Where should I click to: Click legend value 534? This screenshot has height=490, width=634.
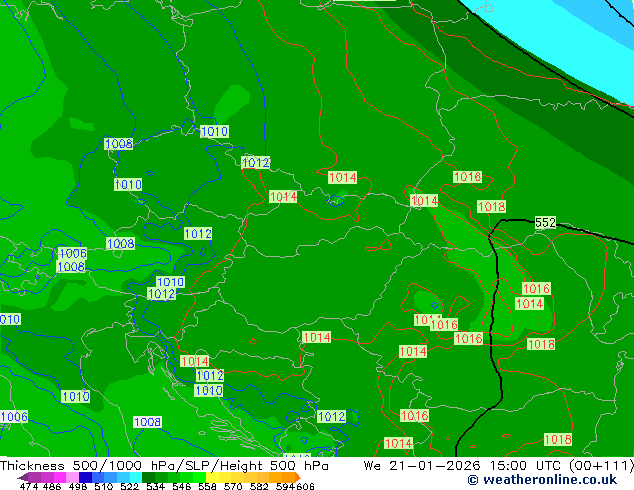coord(155,486)
